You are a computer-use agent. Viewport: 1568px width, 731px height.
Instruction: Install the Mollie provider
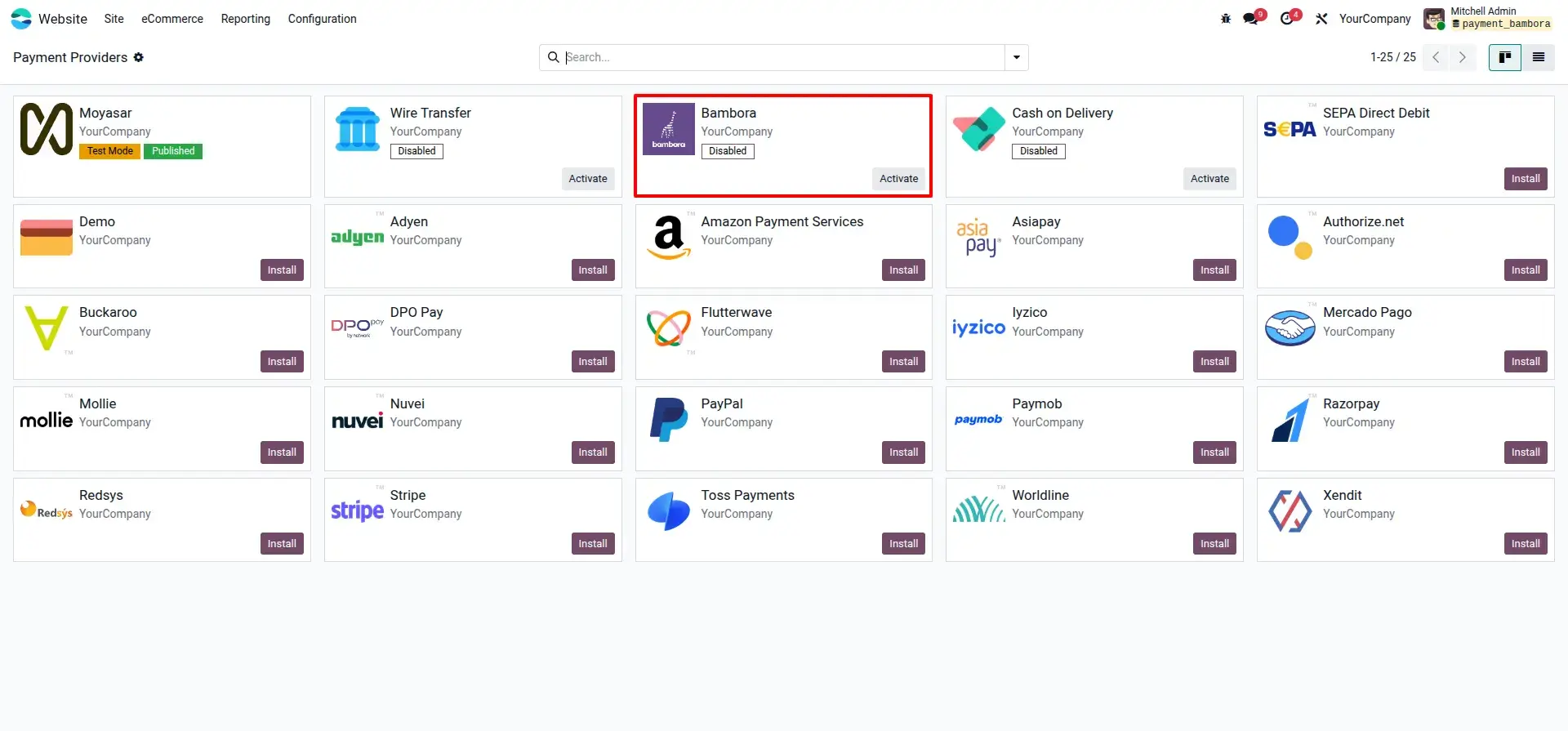282,452
